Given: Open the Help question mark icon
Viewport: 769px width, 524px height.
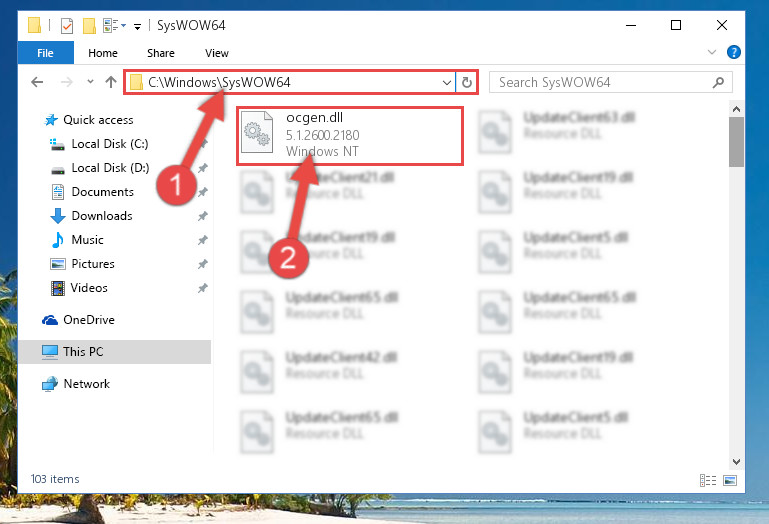Looking at the screenshot, I should pos(734,52).
